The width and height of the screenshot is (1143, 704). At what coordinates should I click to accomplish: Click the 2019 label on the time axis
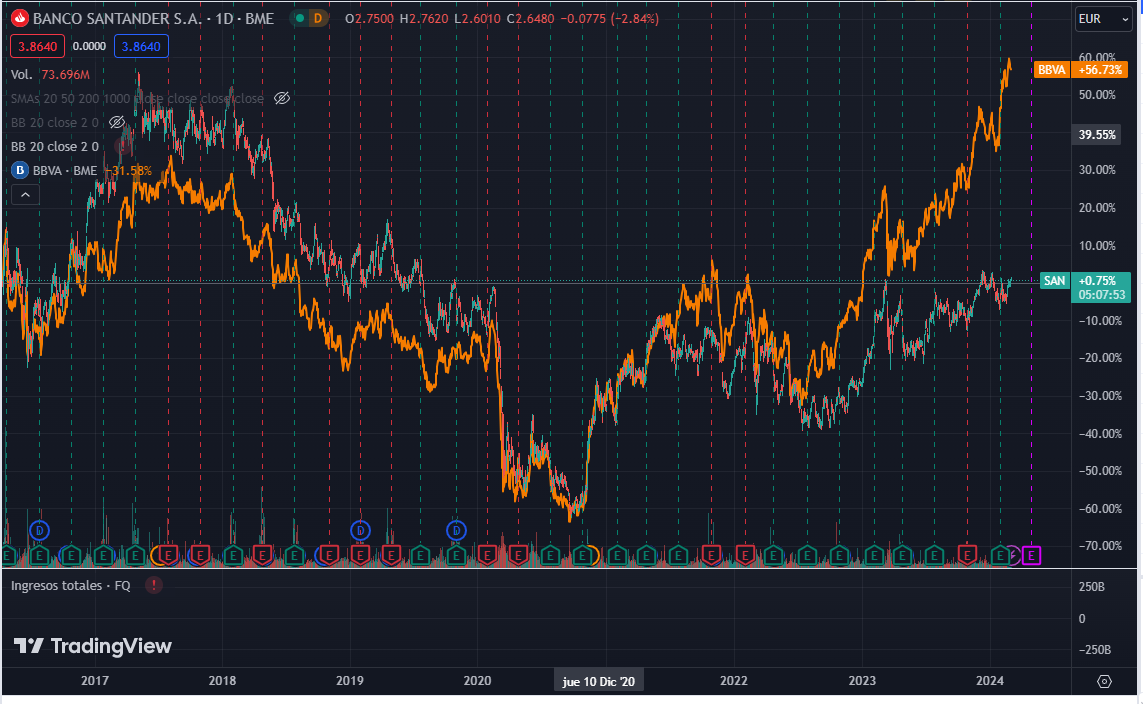(350, 681)
